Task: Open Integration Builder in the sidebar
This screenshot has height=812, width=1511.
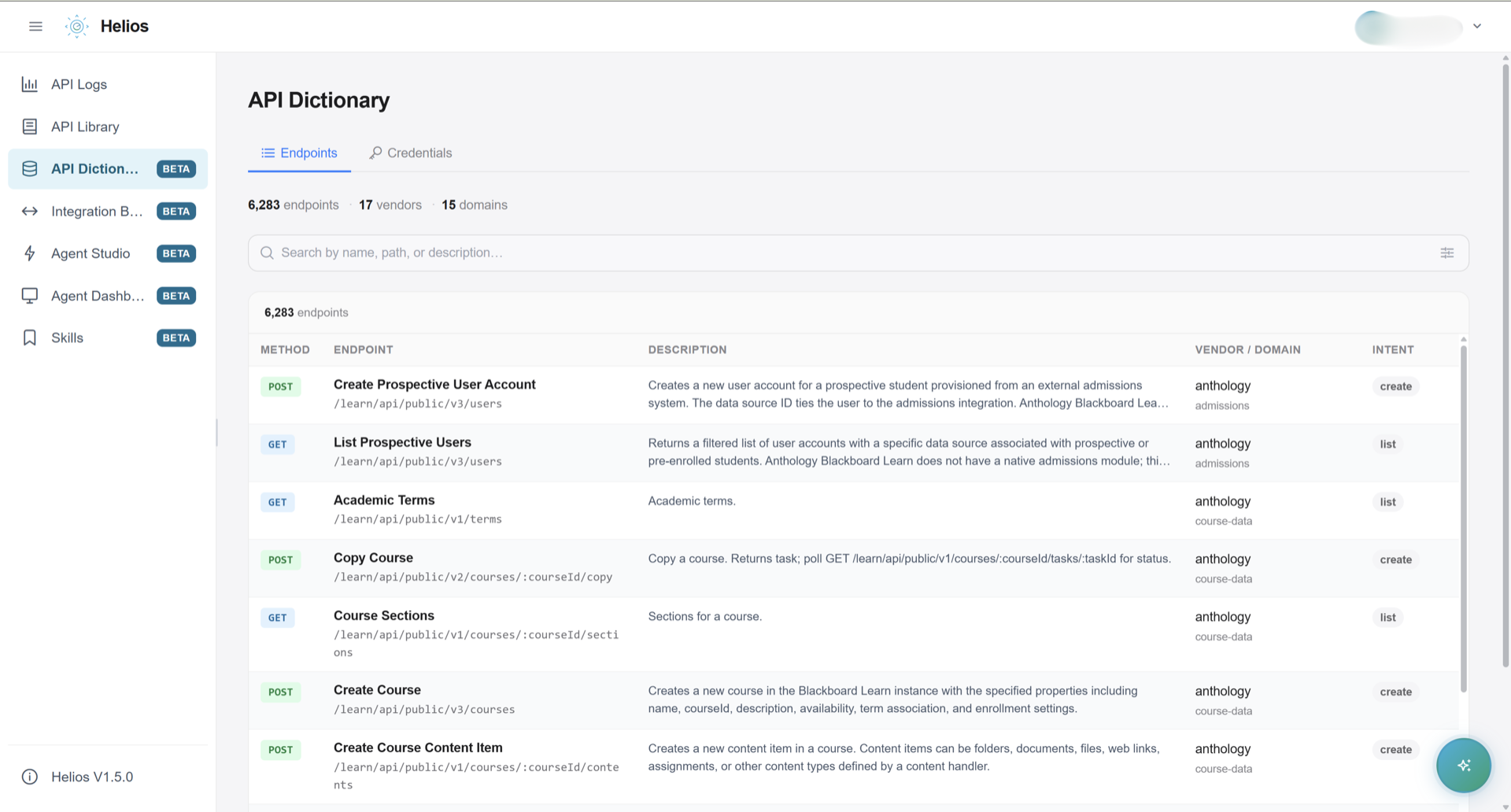Action: 108,211
